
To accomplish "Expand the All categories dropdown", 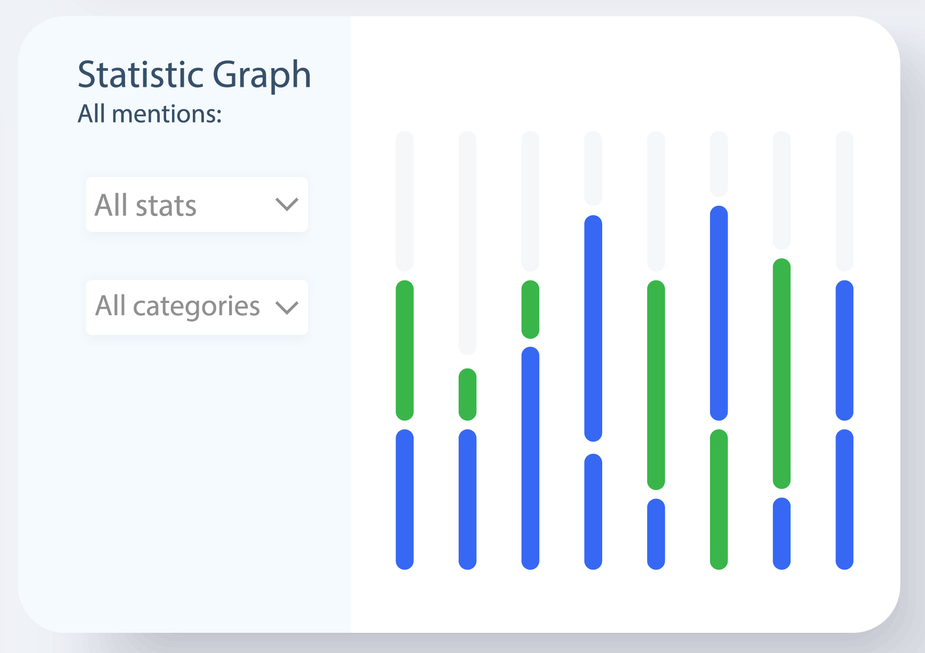I will pos(196,307).
